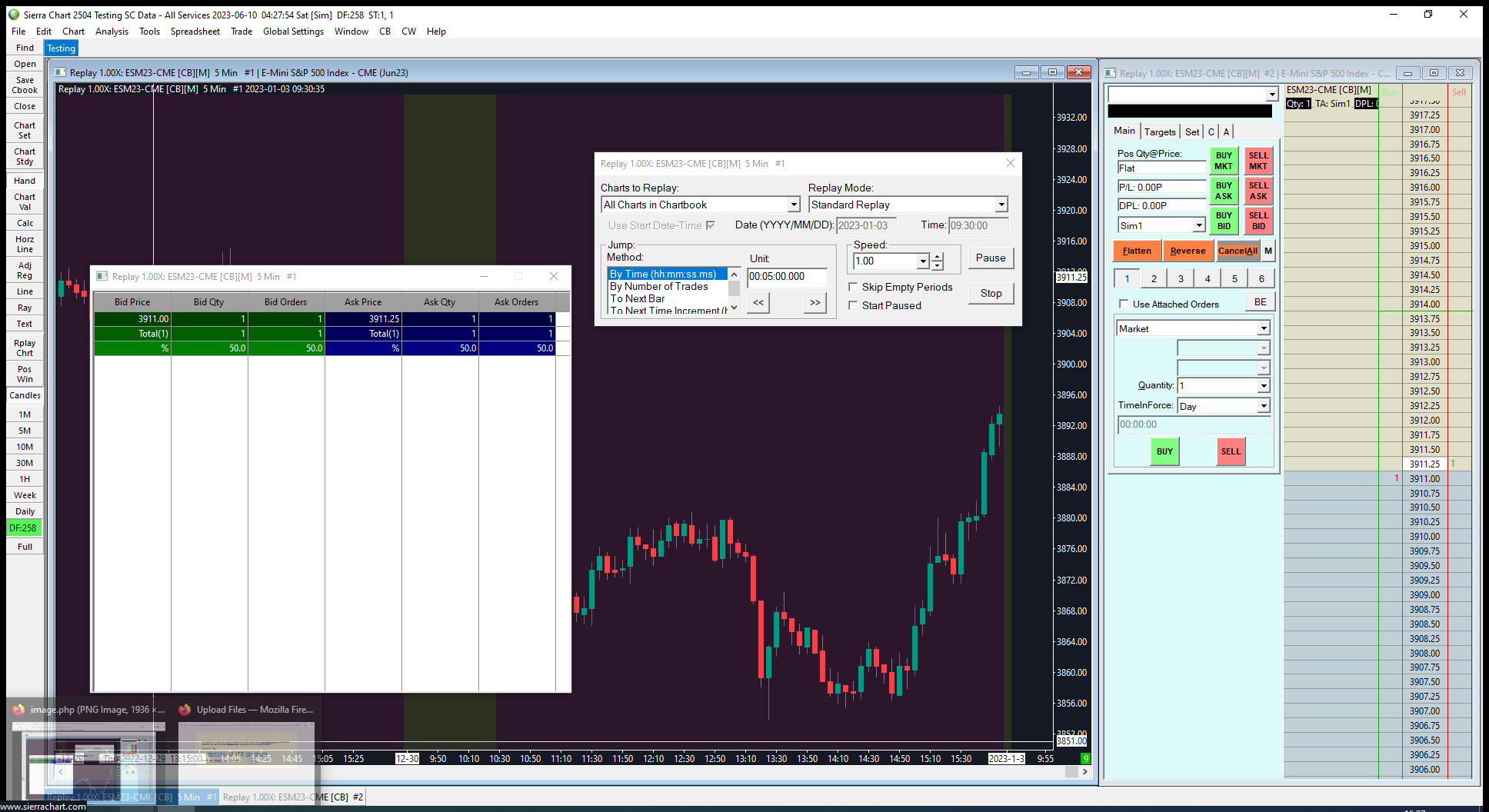Click the SELL ASK button

[1258, 191]
